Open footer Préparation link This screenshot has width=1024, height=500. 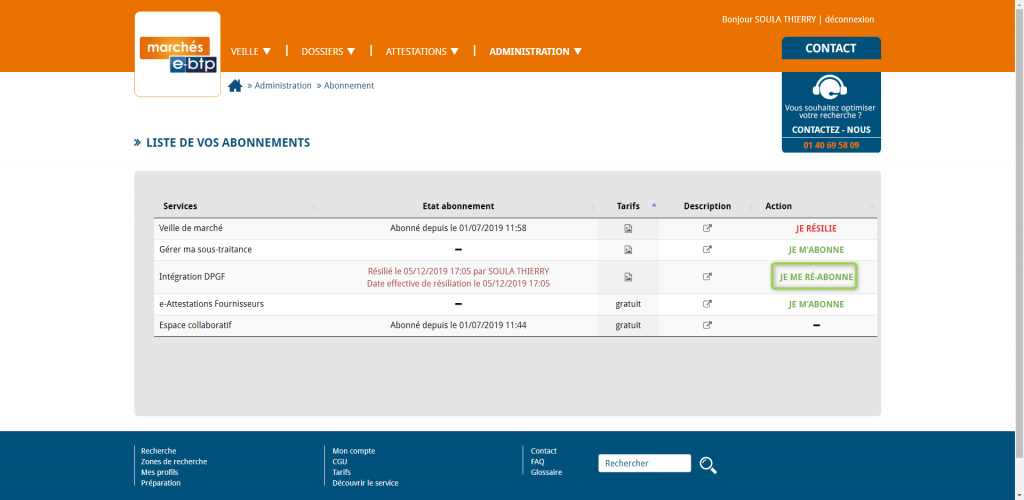click(x=161, y=483)
